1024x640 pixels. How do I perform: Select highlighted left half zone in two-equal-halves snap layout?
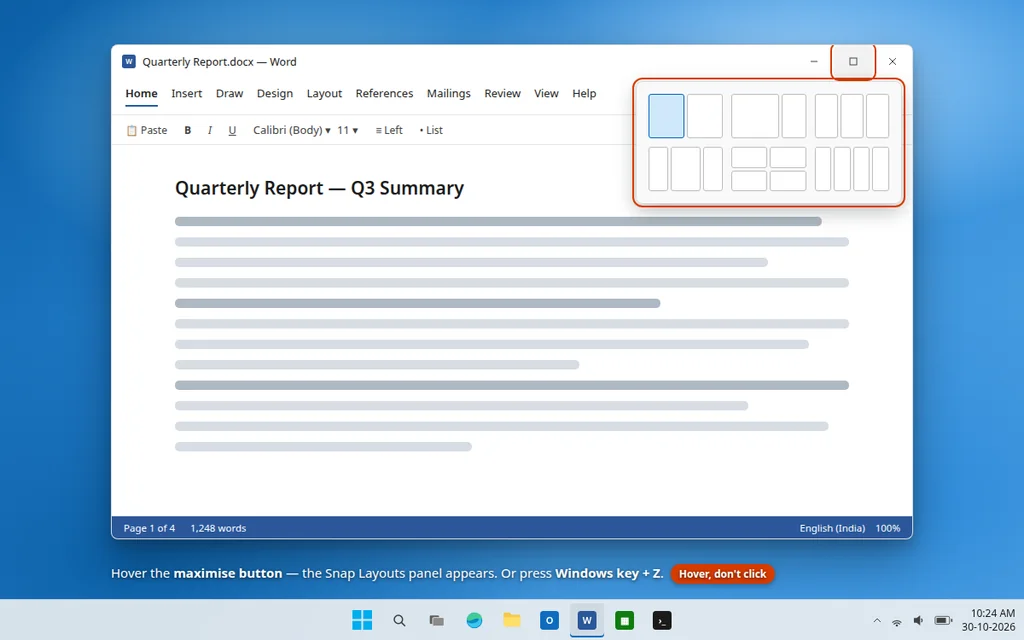pos(666,116)
